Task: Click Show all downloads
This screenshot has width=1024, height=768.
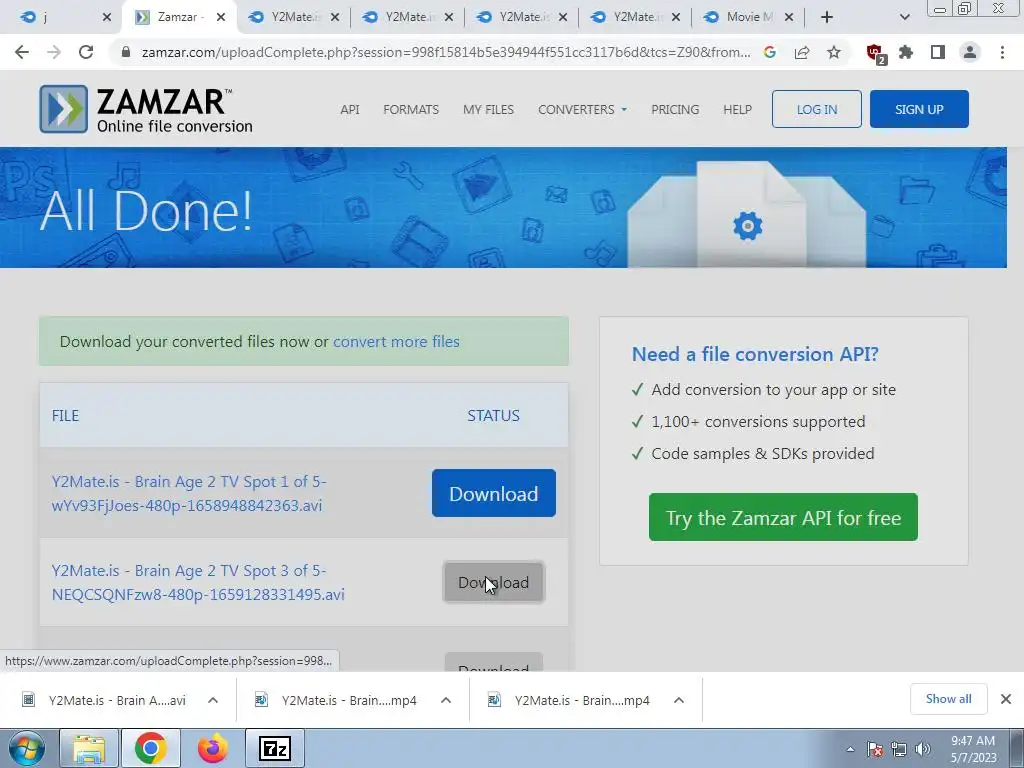Action: 948,699
